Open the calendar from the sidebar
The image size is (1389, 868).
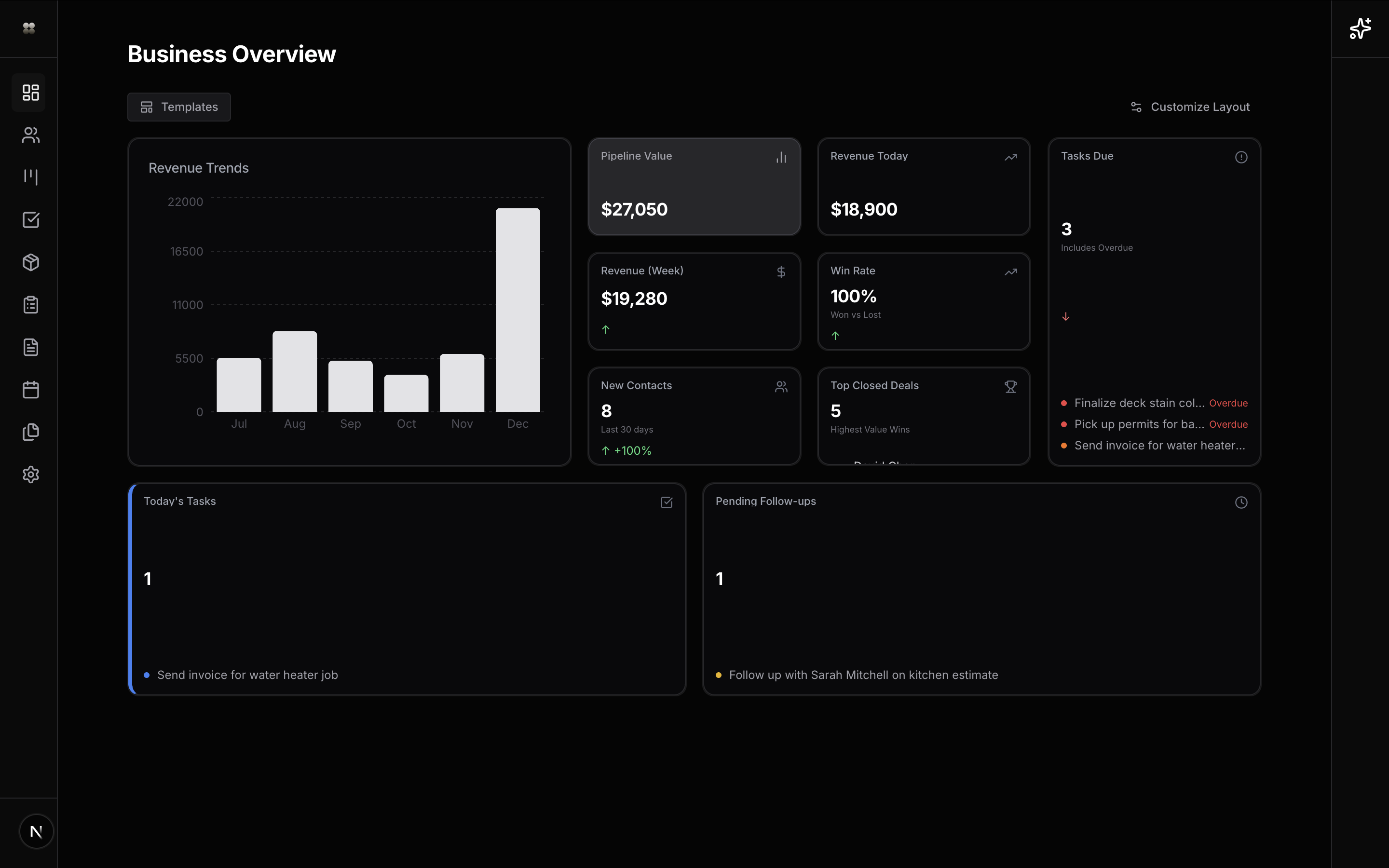30,389
